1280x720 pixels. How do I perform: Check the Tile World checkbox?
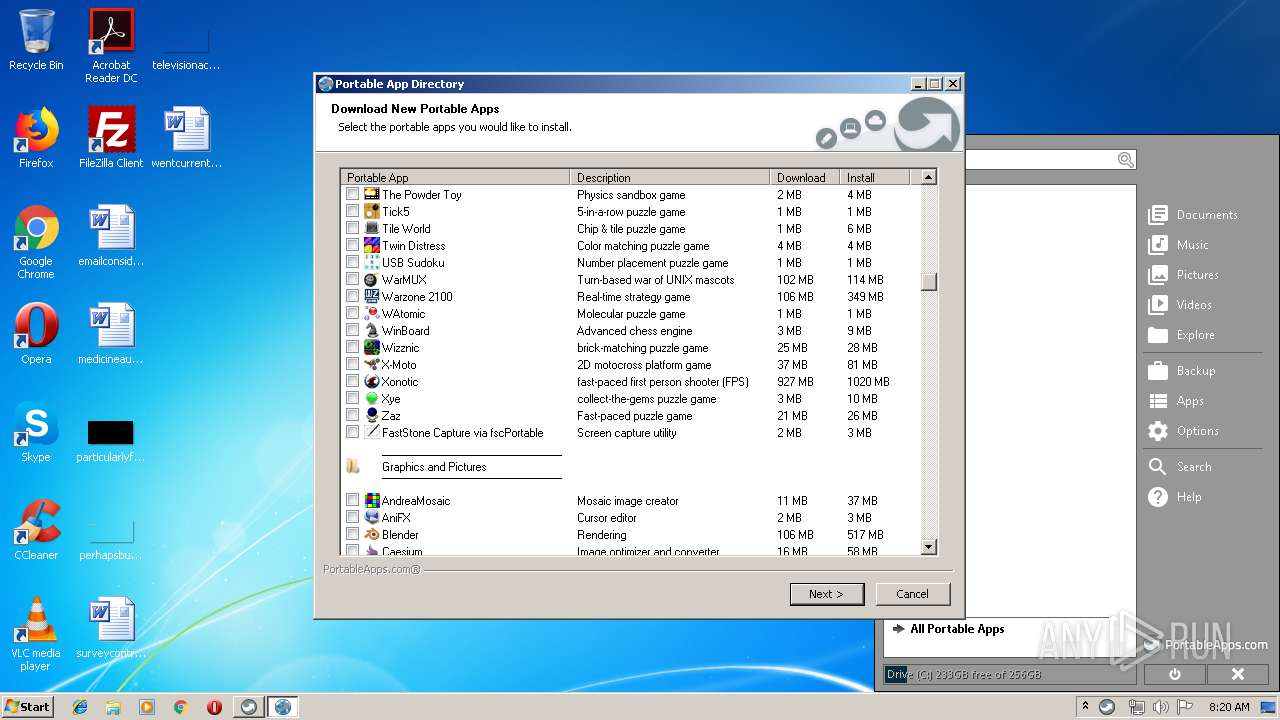click(x=352, y=229)
